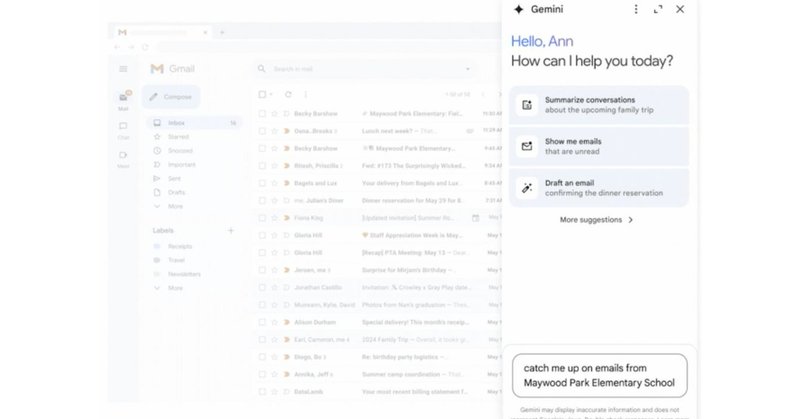Open a new browser tab
This screenshot has width=800, height=419.
221,32
